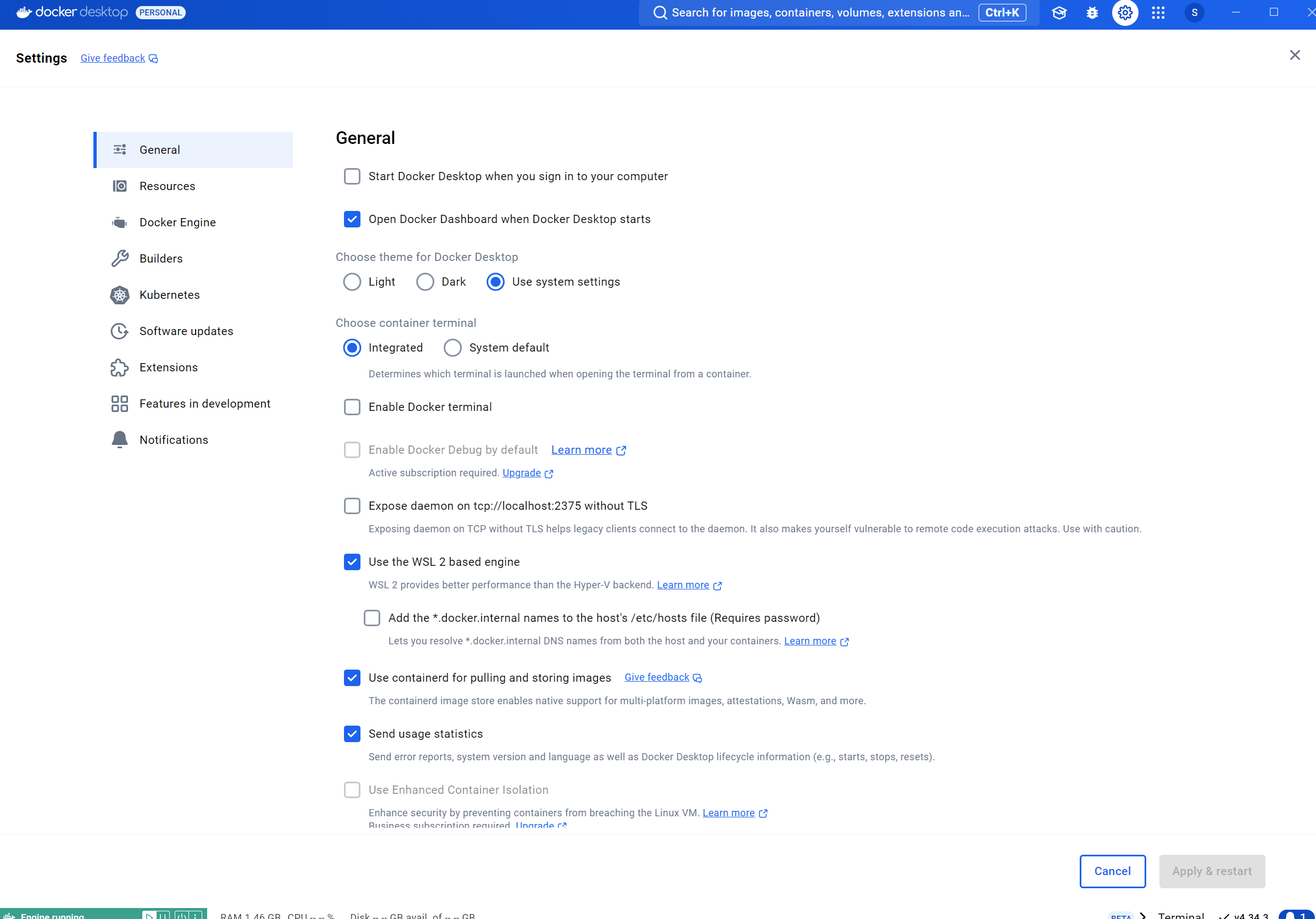Enable Start Docker Desktop at sign in
This screenshot has height=919, width=1316.
[352, 176]
